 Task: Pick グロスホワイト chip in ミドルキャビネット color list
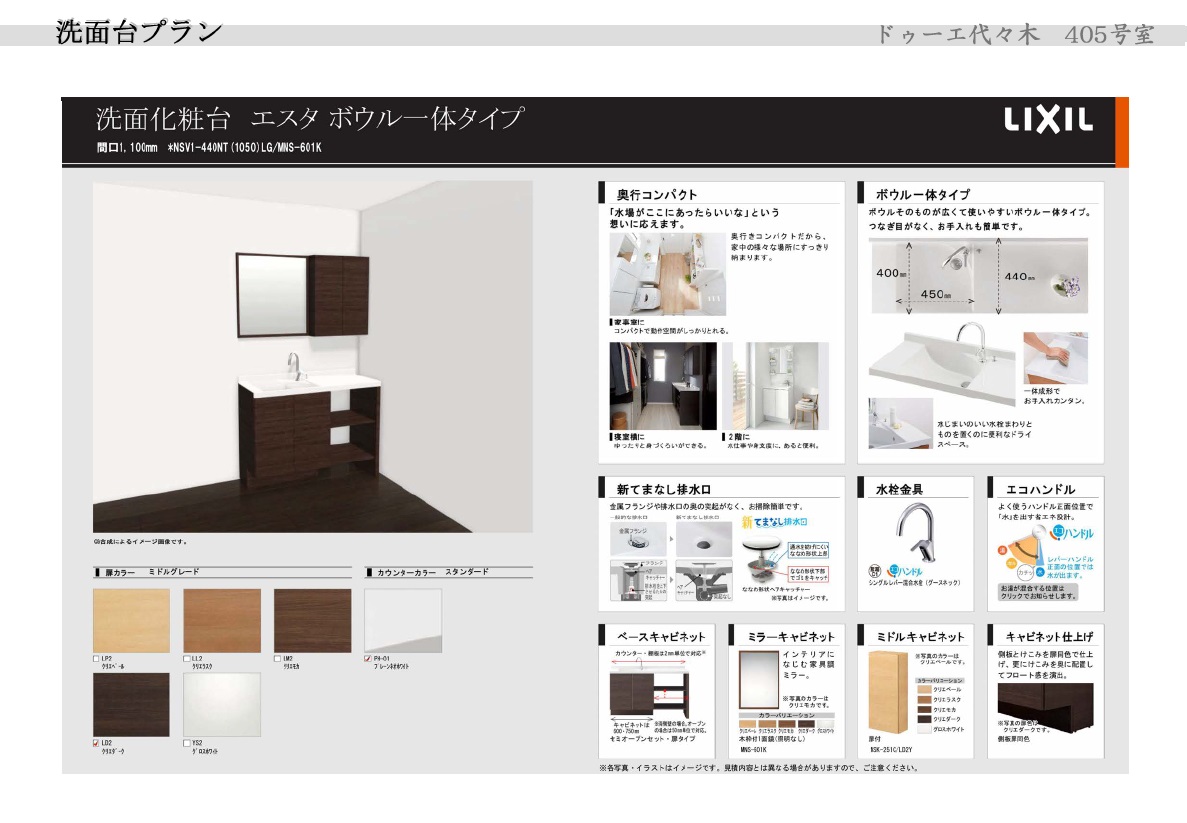(x=924, y=729)
